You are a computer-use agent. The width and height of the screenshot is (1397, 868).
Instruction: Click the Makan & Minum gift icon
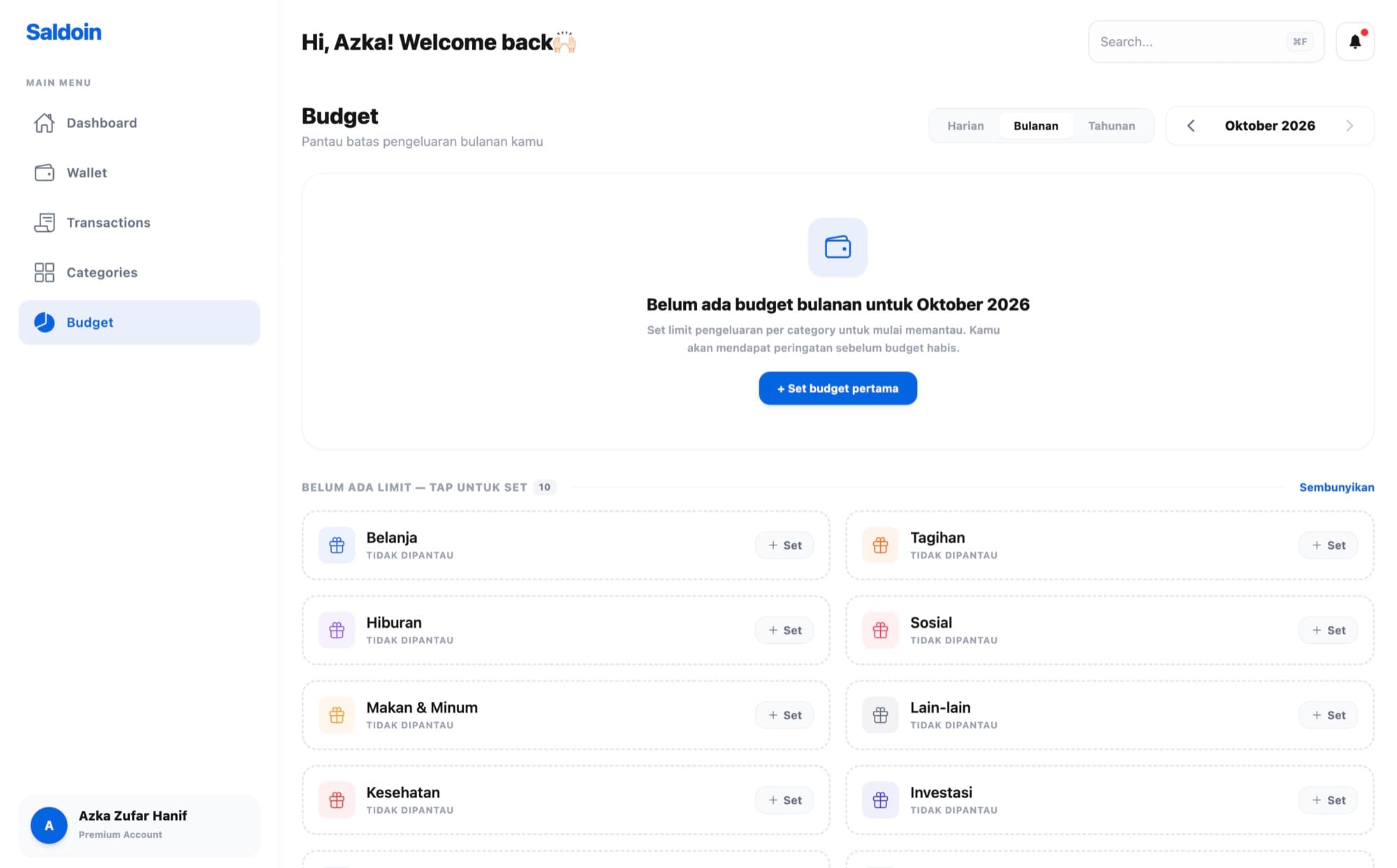point(337,715)
